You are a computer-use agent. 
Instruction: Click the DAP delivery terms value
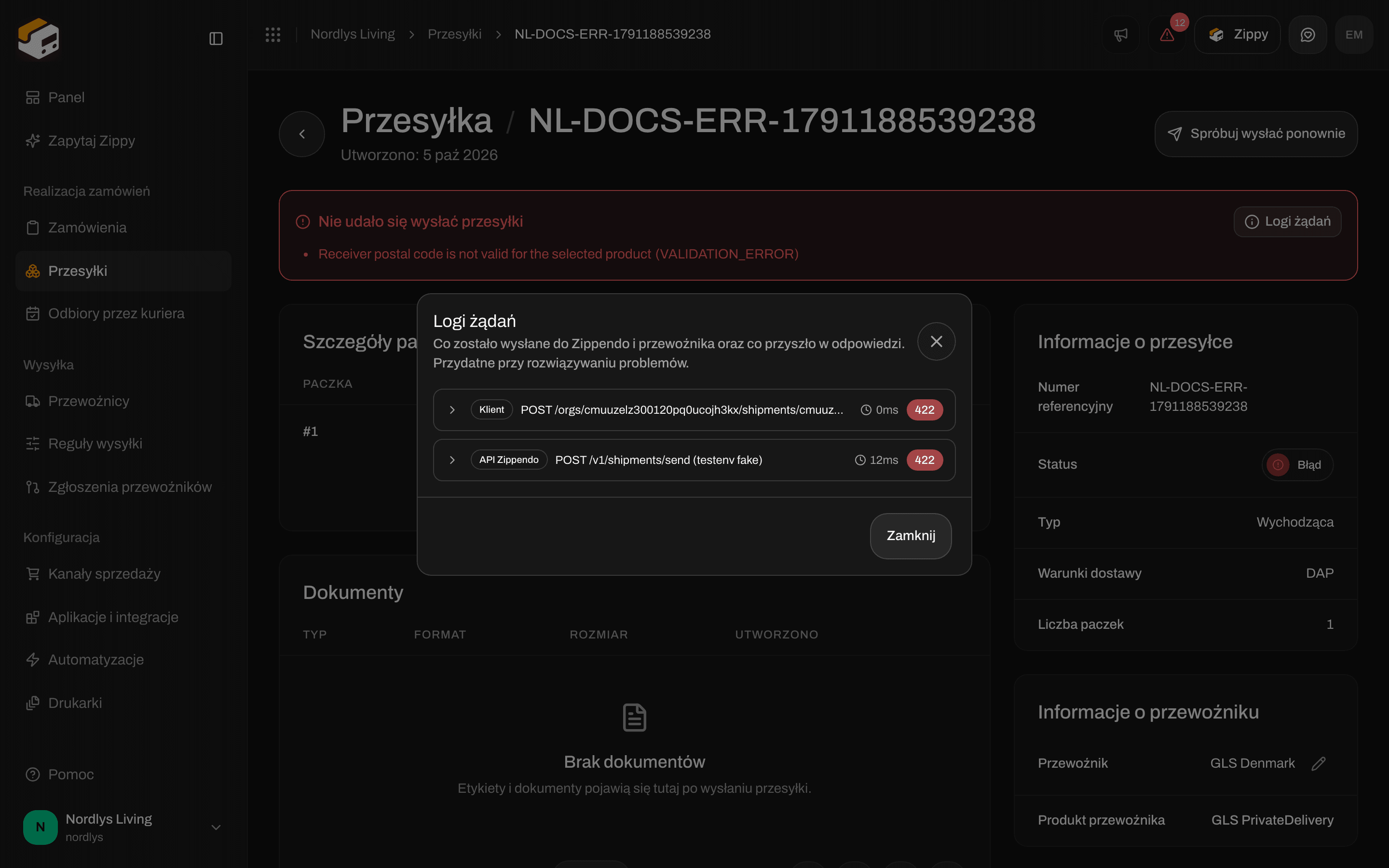[x=1320, y=573]
